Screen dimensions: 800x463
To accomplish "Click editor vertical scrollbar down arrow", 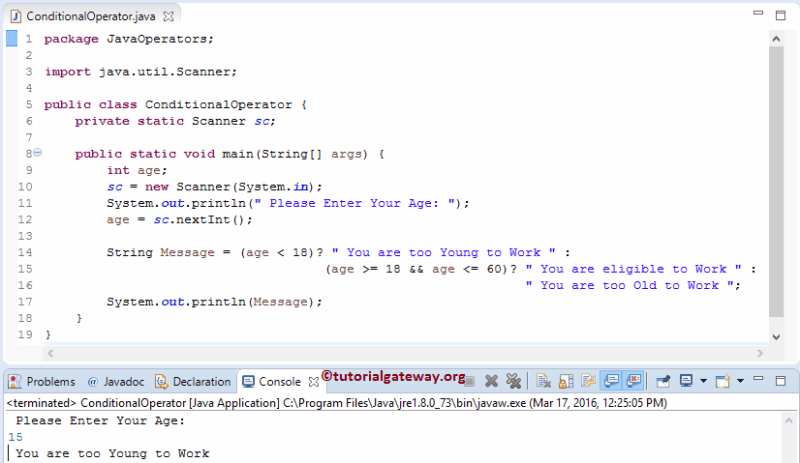I will point(776,337).
